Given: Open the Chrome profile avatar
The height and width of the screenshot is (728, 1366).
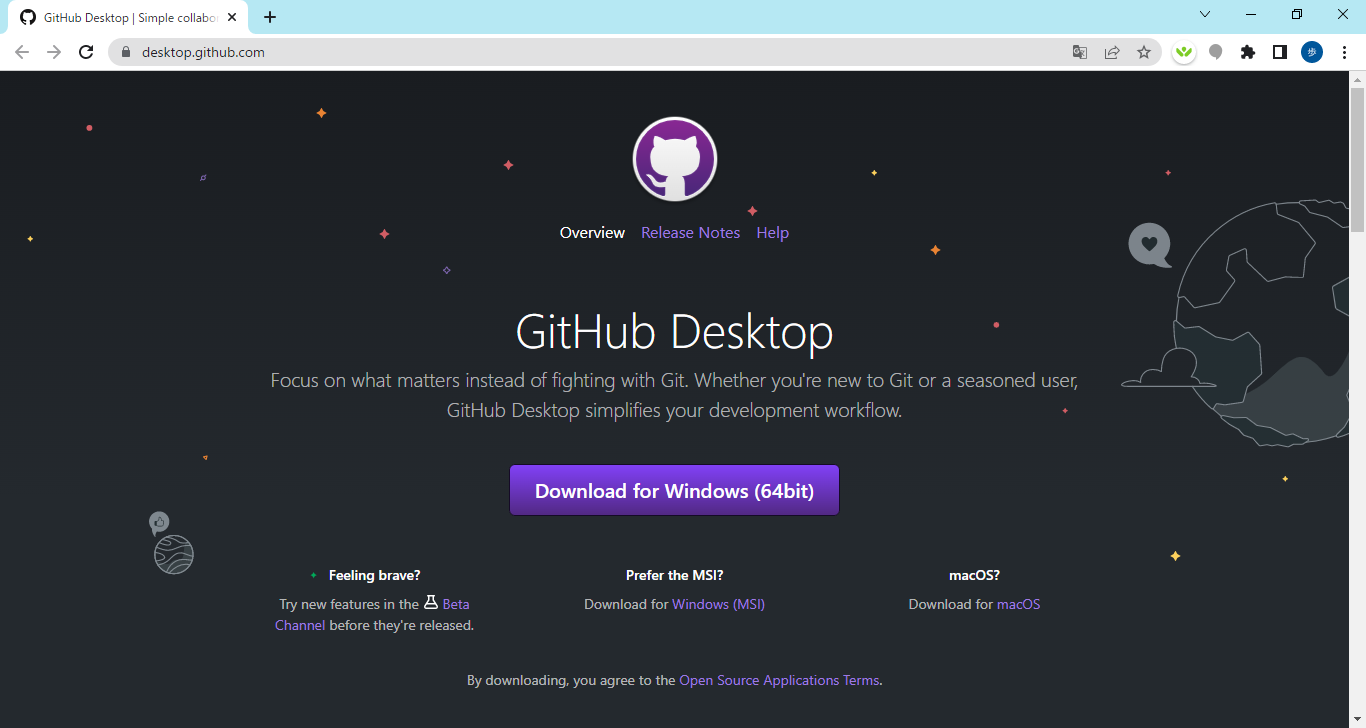Looking at the screenshot, I should click(x=1311, y=52).
